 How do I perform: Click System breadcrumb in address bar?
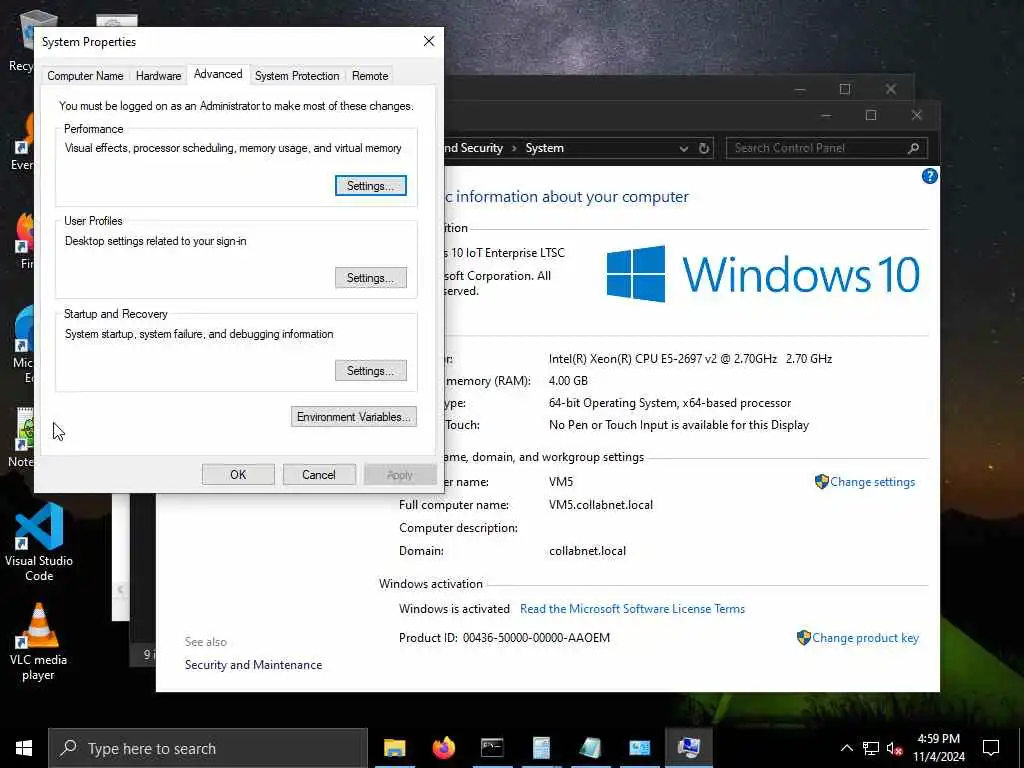(x=544, y=148)
